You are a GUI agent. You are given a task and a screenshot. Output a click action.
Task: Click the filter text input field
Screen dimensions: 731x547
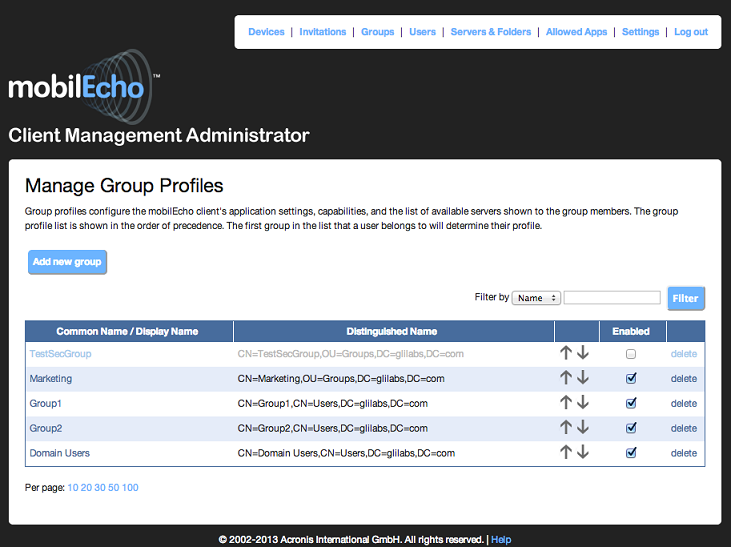point(612,298)
